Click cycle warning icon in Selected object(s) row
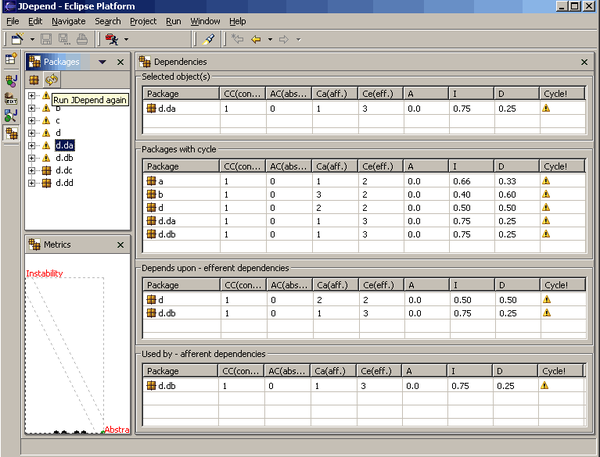The height and width of the screenshot is (457, 600). coord(546,108)
